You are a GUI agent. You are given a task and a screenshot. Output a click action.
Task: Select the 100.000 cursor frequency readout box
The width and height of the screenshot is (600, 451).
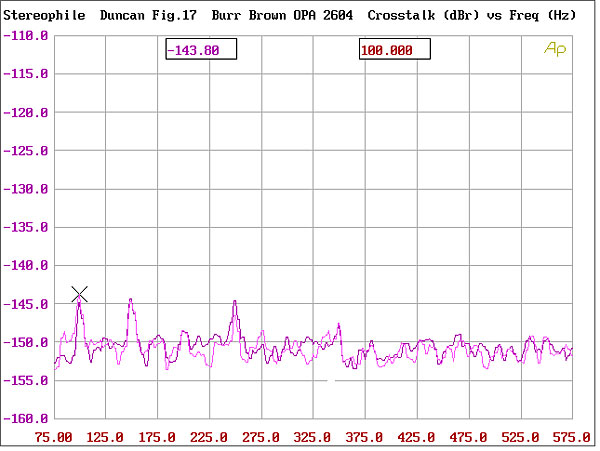coord(395,49)
